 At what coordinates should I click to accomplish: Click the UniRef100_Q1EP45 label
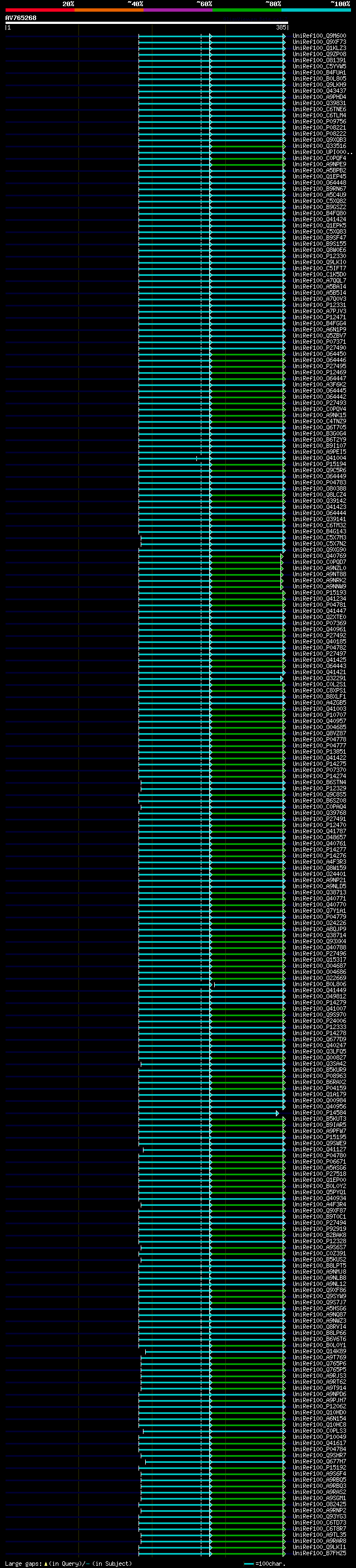319,176
